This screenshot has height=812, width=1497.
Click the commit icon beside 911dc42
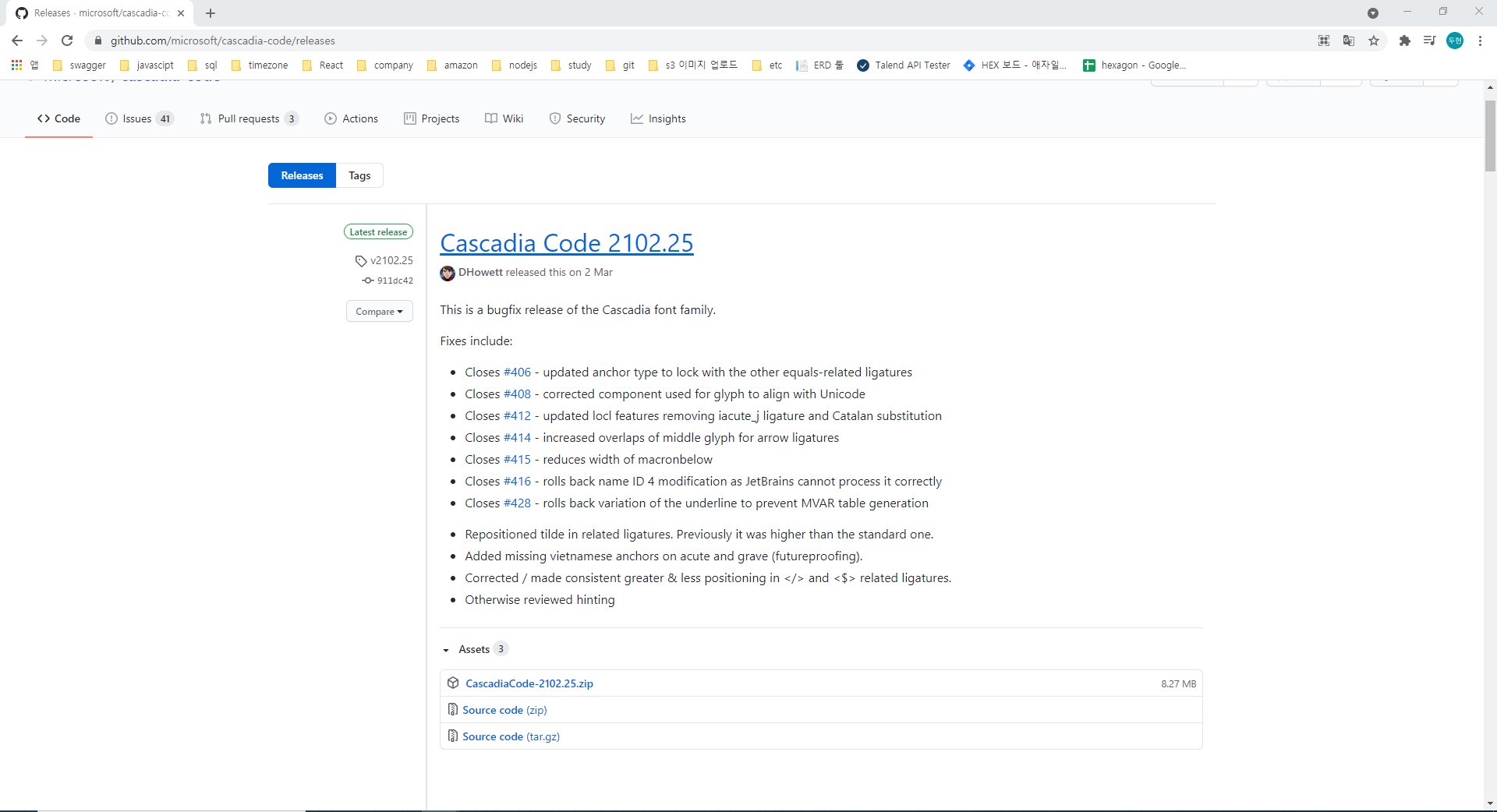pyautogui.click(x=368, y=281)
